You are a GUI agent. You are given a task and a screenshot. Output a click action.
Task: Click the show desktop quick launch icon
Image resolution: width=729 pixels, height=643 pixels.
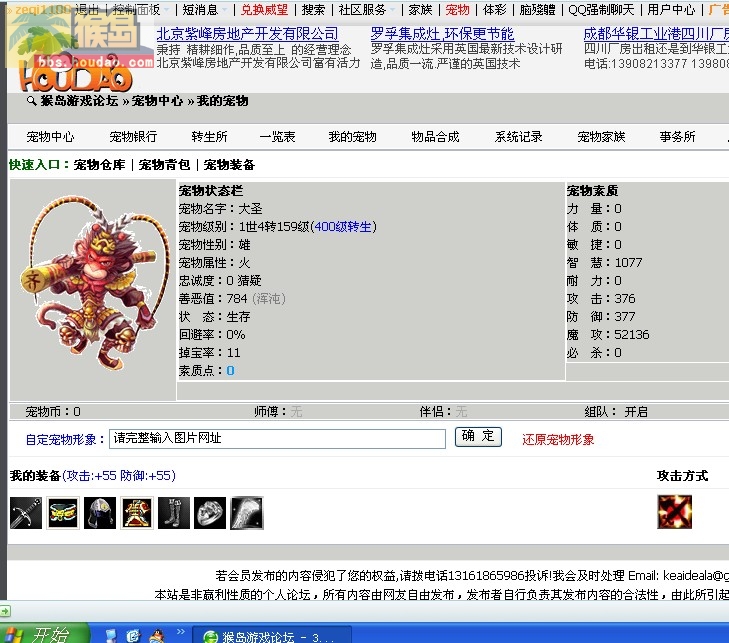pyautogui.click(x=111, y=636)
